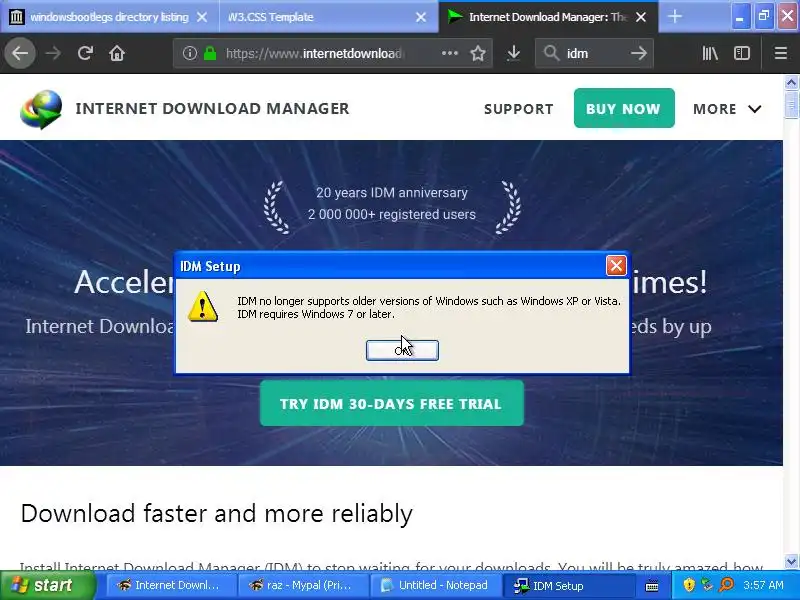The width and height of the screenshot is (800, 600).
Task: Show site information icon in address bar
Action: click(x=190, y=53)
